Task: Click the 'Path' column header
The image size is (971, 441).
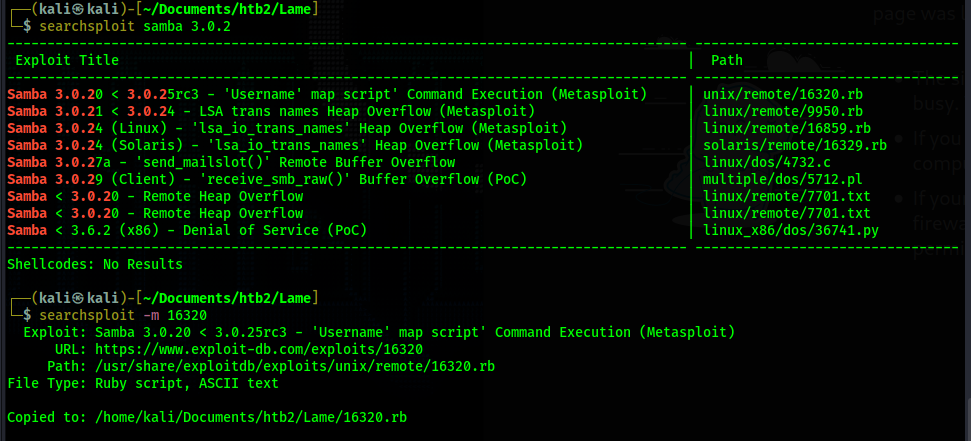Action: point(727,61)
